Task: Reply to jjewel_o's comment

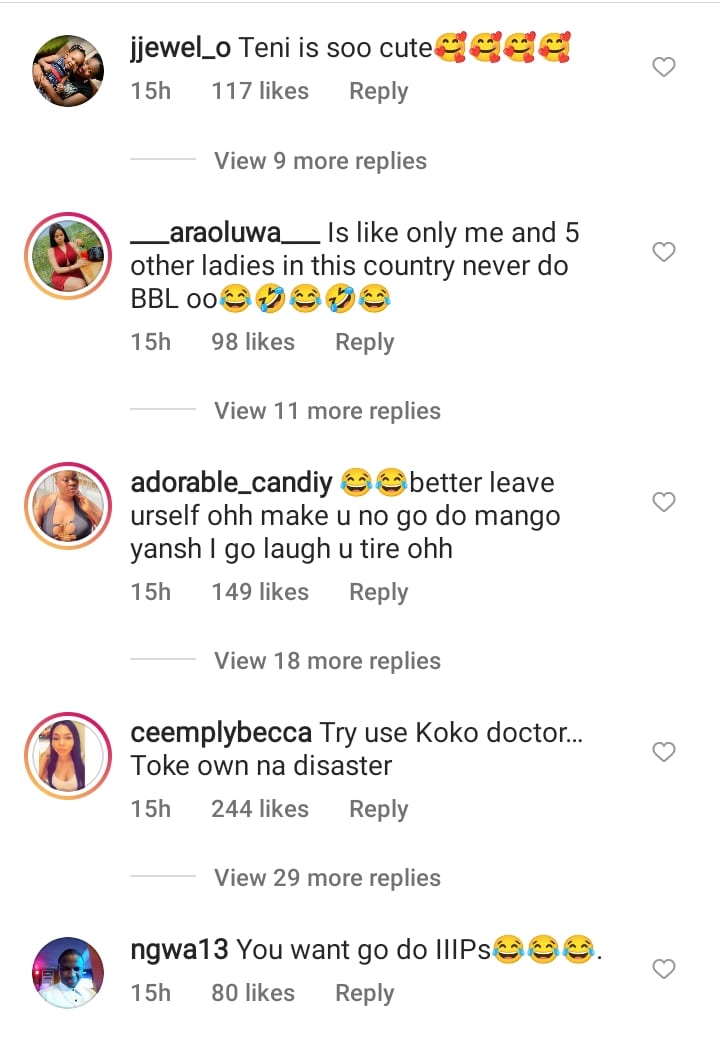Action: pyautogui.click(x=378, y=91)
